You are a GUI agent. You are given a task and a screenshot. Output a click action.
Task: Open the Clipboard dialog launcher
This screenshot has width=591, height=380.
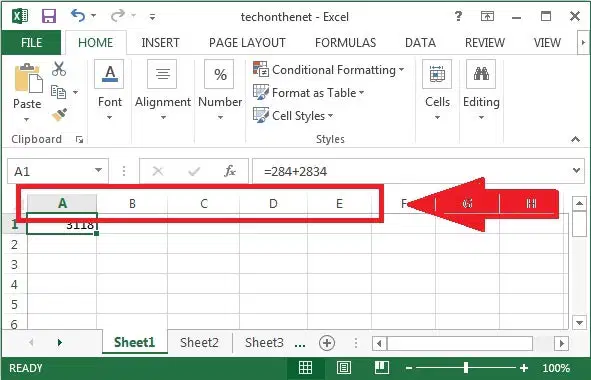tap(79, 140)
